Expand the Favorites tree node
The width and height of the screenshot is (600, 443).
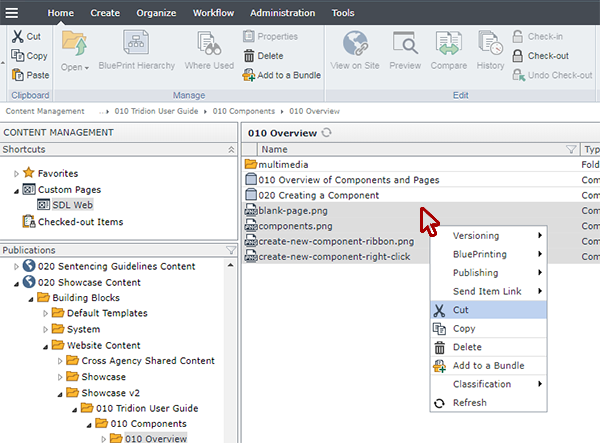16,173
